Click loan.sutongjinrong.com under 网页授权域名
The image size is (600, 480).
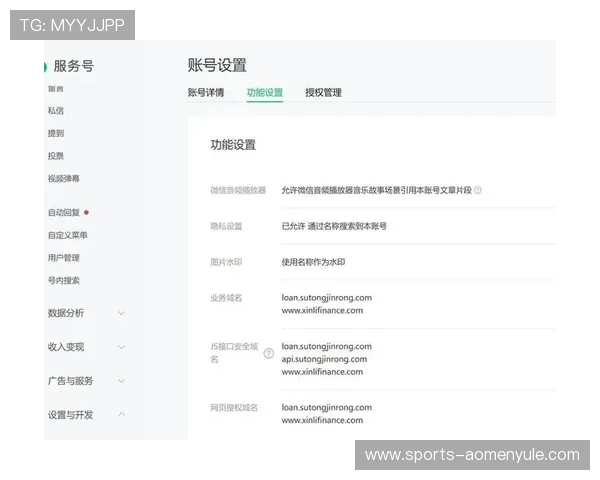(326, 408)
